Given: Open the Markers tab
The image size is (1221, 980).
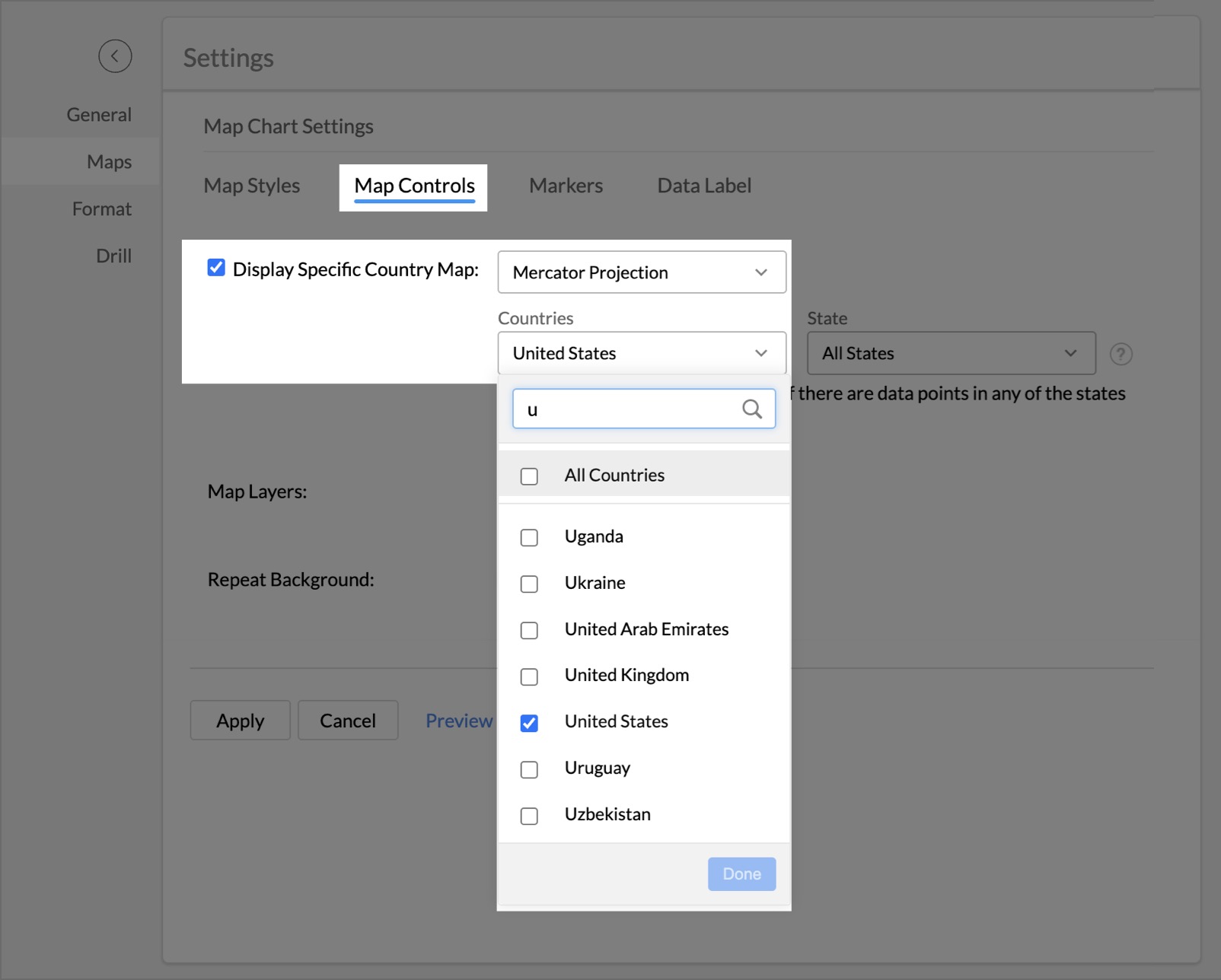Looking at the screenshot, I should pyautogui.click(x=566, y=186).
